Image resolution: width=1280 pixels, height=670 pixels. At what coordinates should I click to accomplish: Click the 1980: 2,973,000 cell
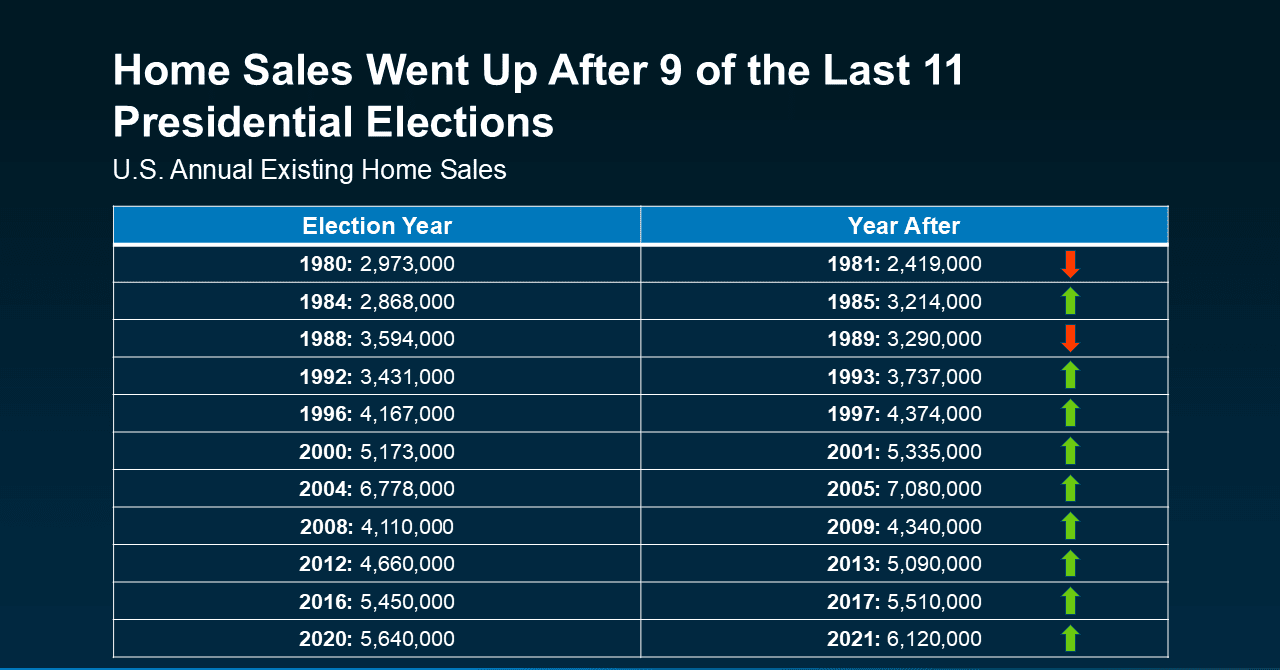click(377, 264)
